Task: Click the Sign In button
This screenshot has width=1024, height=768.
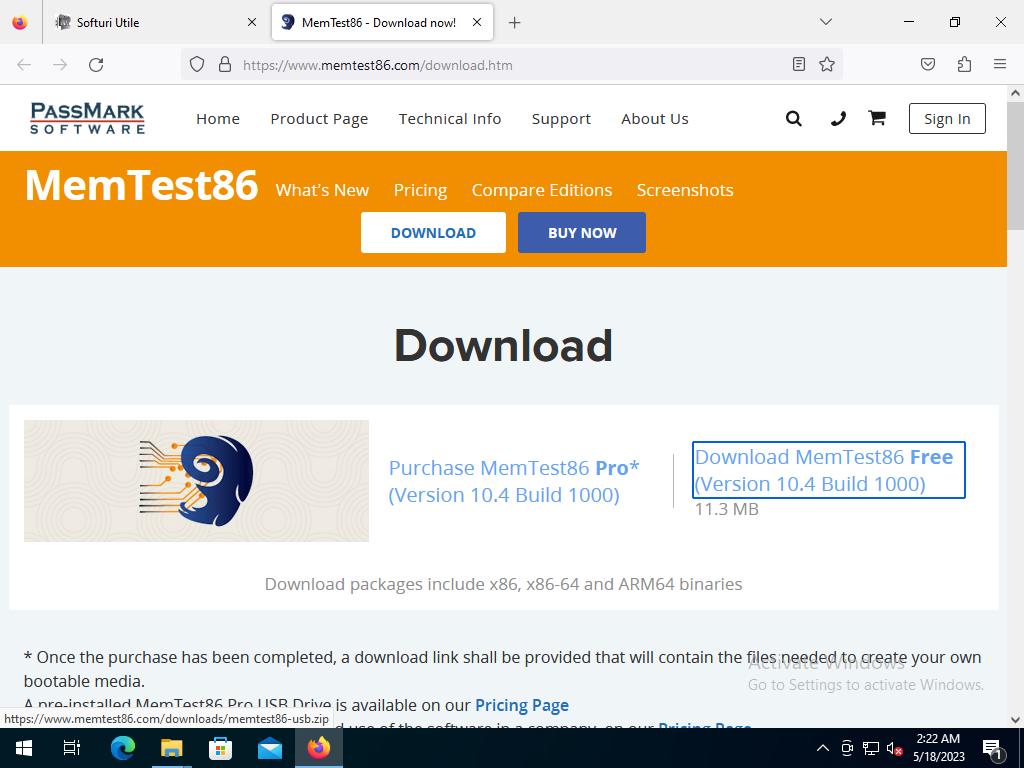Action: tap(946, 118)
